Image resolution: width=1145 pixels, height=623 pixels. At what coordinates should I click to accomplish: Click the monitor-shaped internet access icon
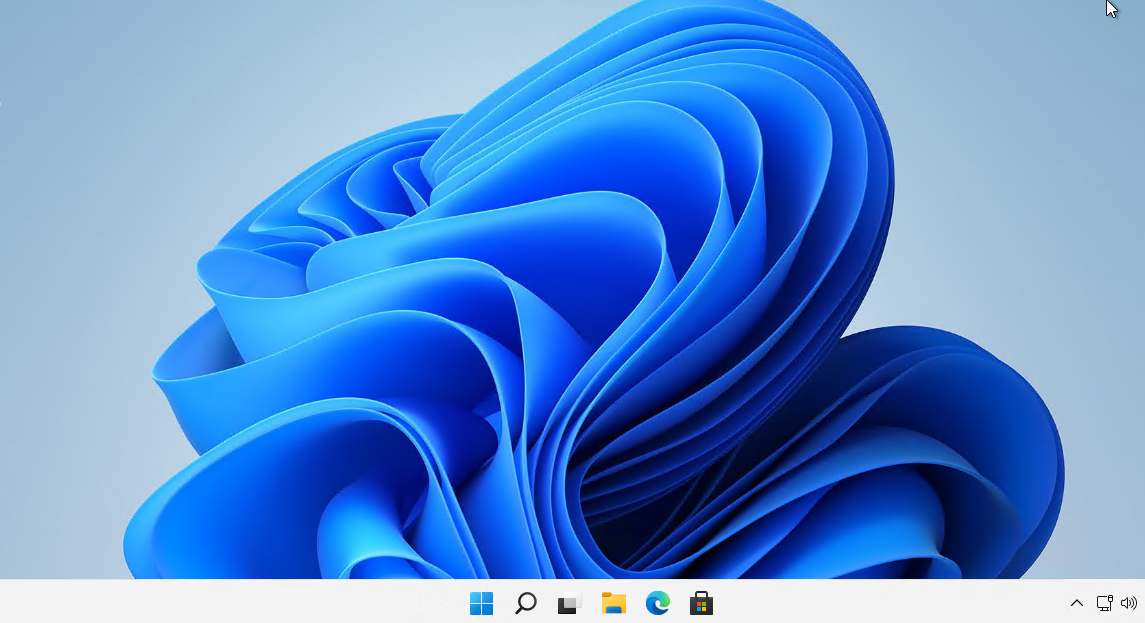click(1104, 603)
